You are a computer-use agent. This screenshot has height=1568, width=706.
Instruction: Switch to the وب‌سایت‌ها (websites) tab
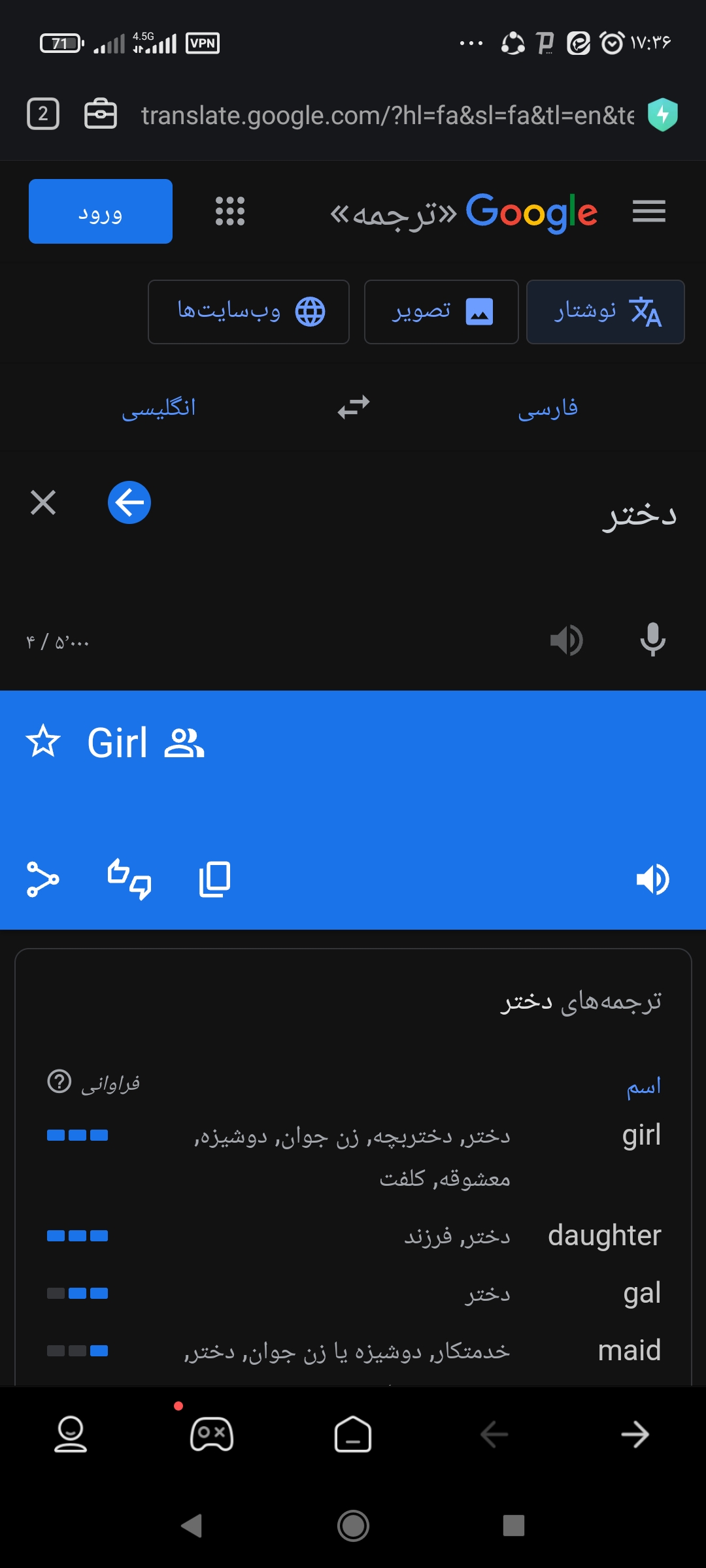(248, 312)
